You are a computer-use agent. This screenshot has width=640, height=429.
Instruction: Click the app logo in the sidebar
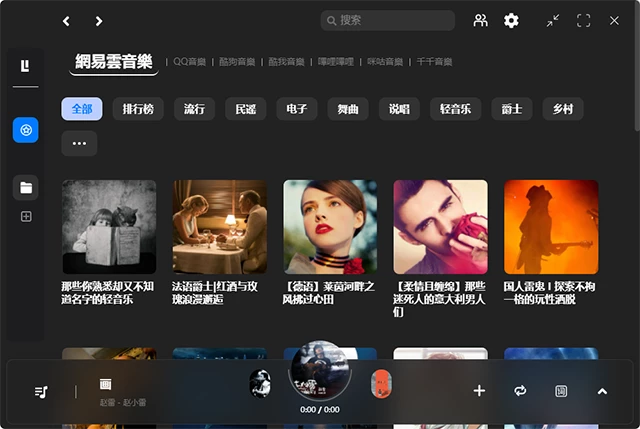click(x=25, y=65)
